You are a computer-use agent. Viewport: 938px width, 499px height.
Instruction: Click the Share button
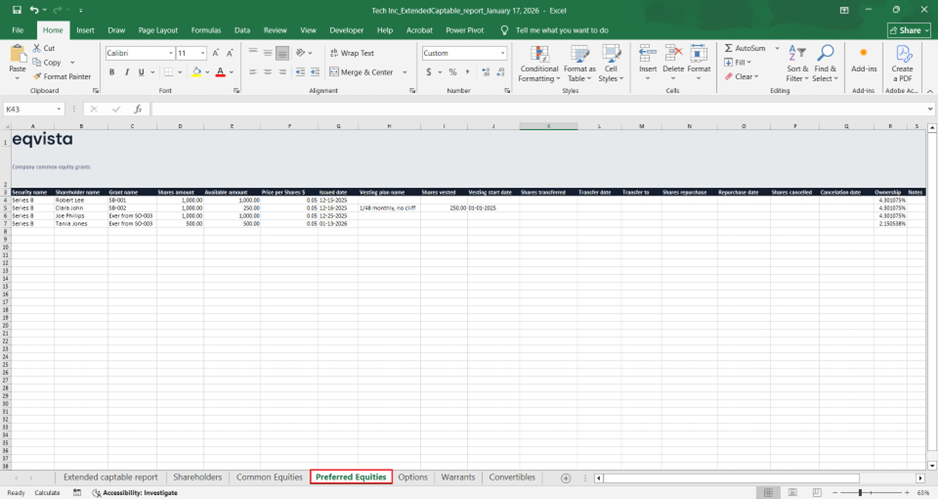(x=908, y=30)
